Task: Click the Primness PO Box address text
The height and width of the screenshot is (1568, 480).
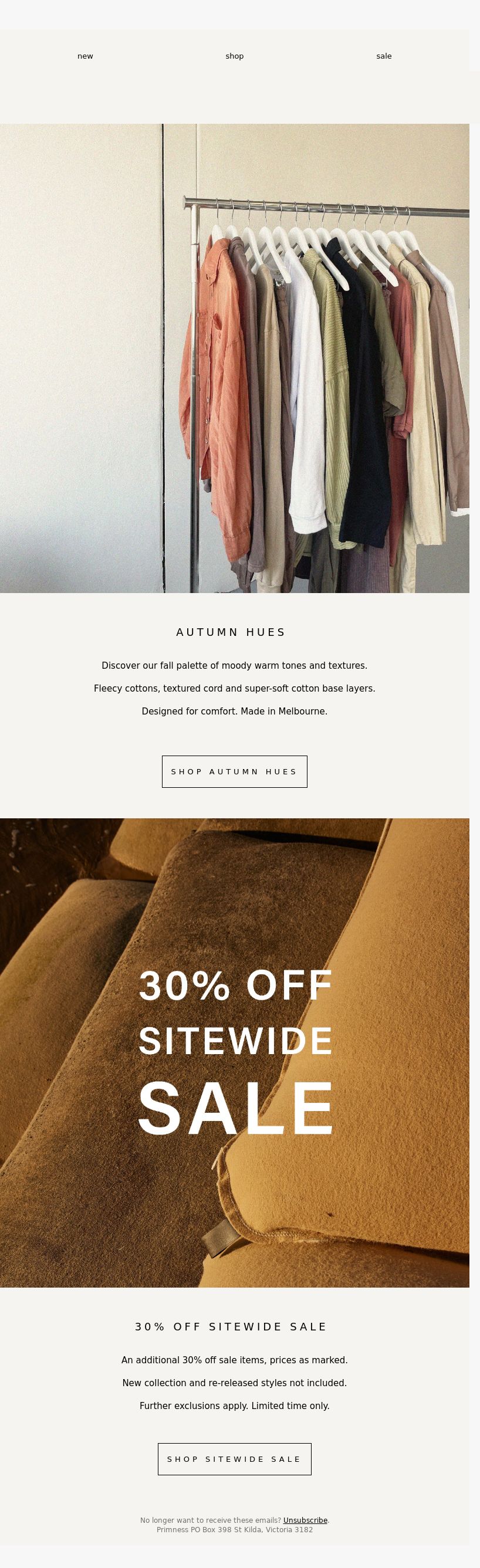Action: (x=235, y=1529)
